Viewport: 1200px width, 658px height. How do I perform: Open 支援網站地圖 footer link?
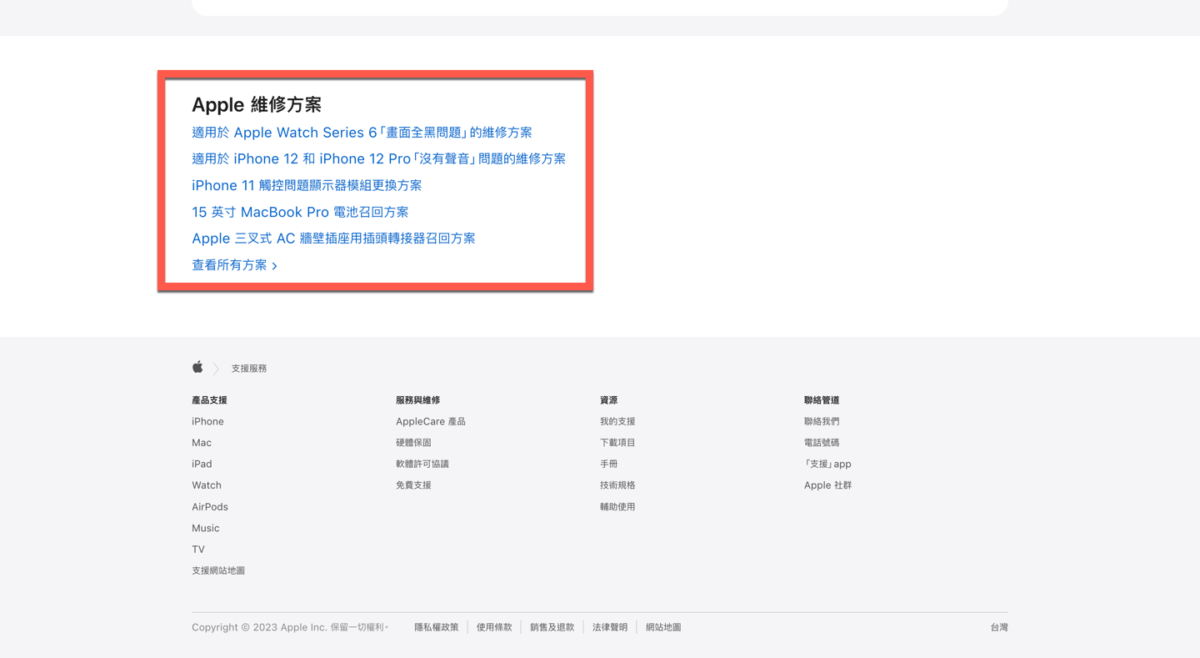218,571
